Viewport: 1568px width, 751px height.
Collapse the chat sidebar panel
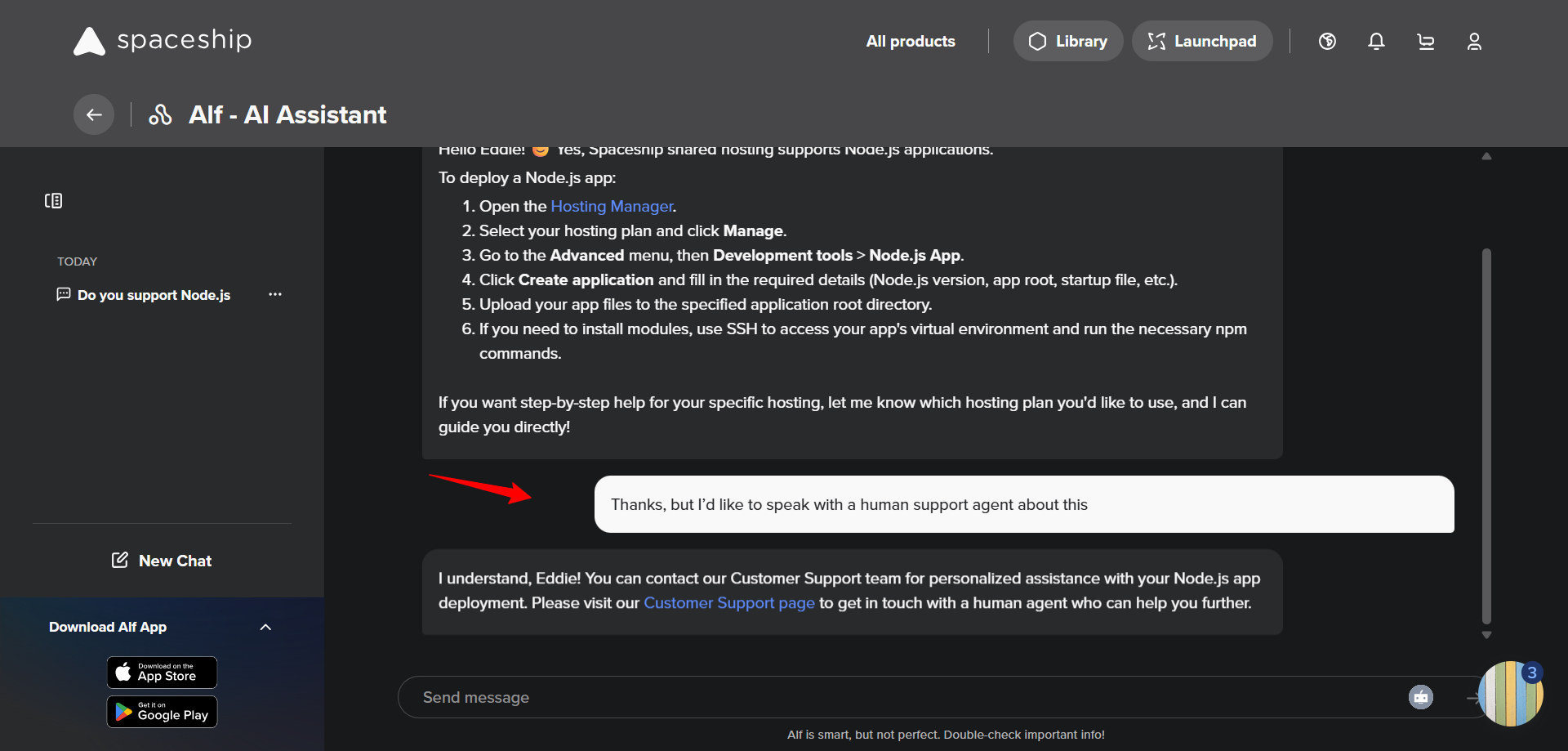53,200
